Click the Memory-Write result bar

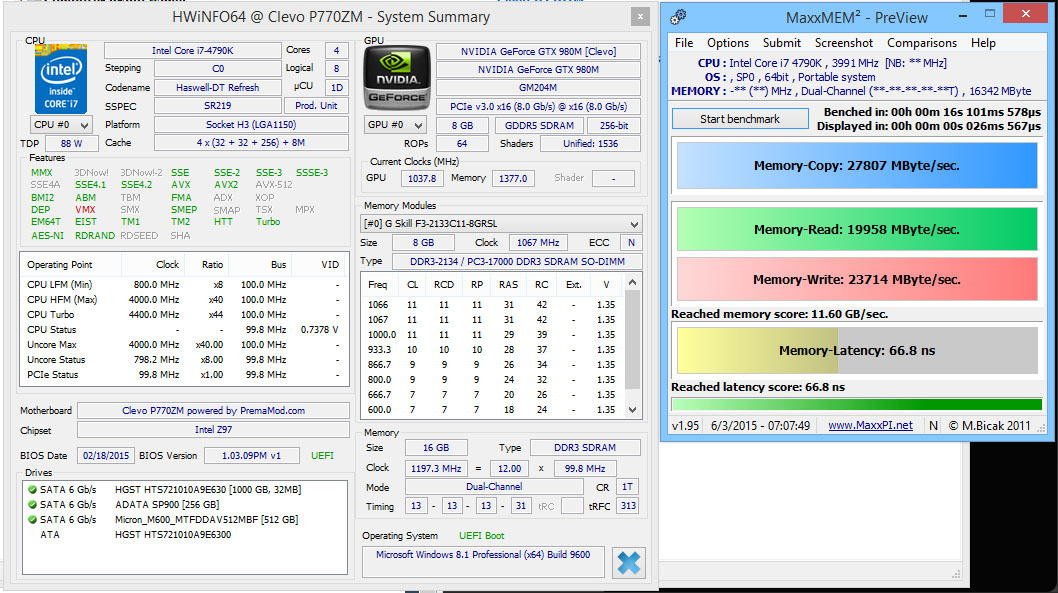(857, 279)
